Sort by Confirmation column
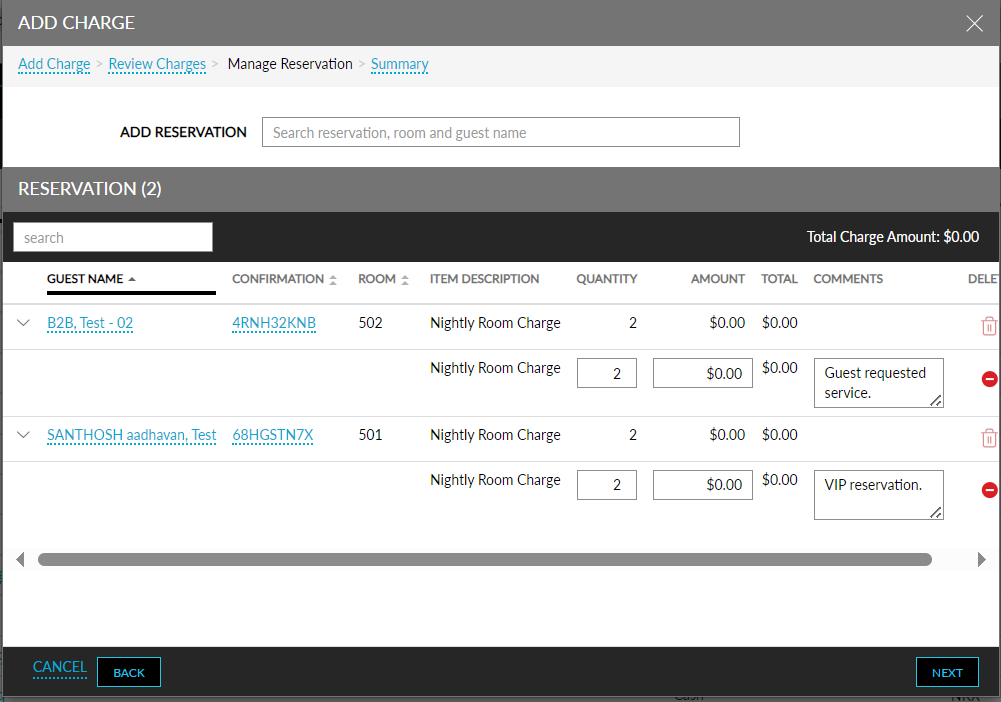 click(x=284, y=279)
